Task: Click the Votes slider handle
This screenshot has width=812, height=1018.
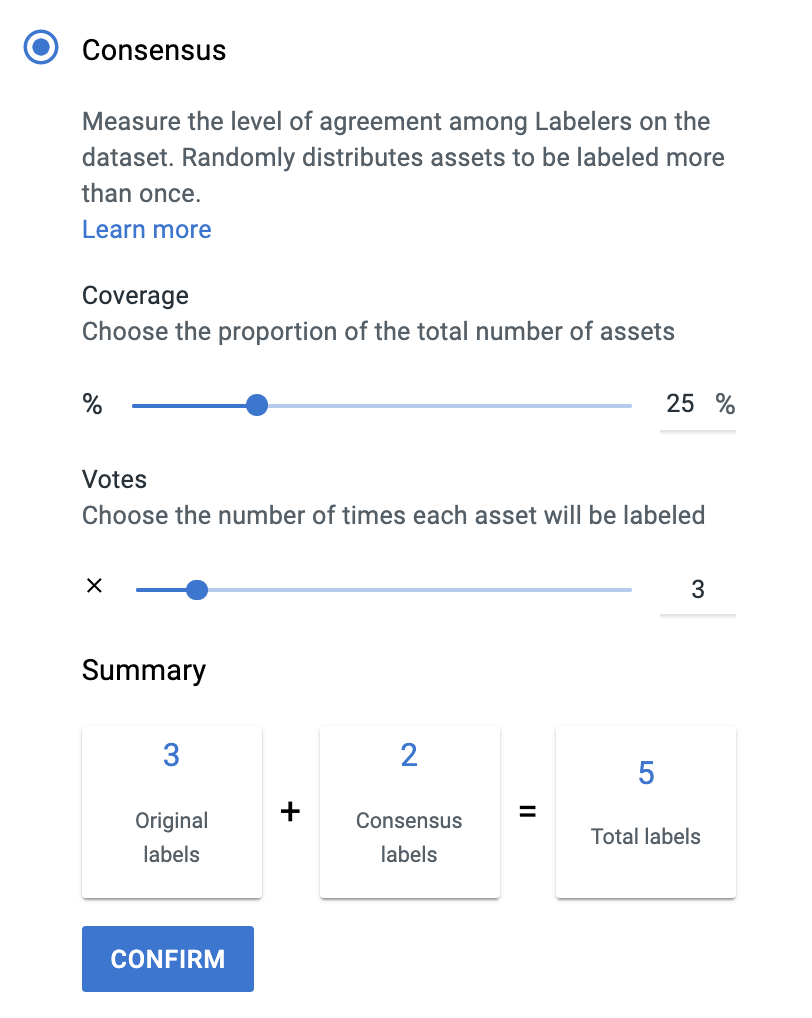Action: click(x=197, y=590)
